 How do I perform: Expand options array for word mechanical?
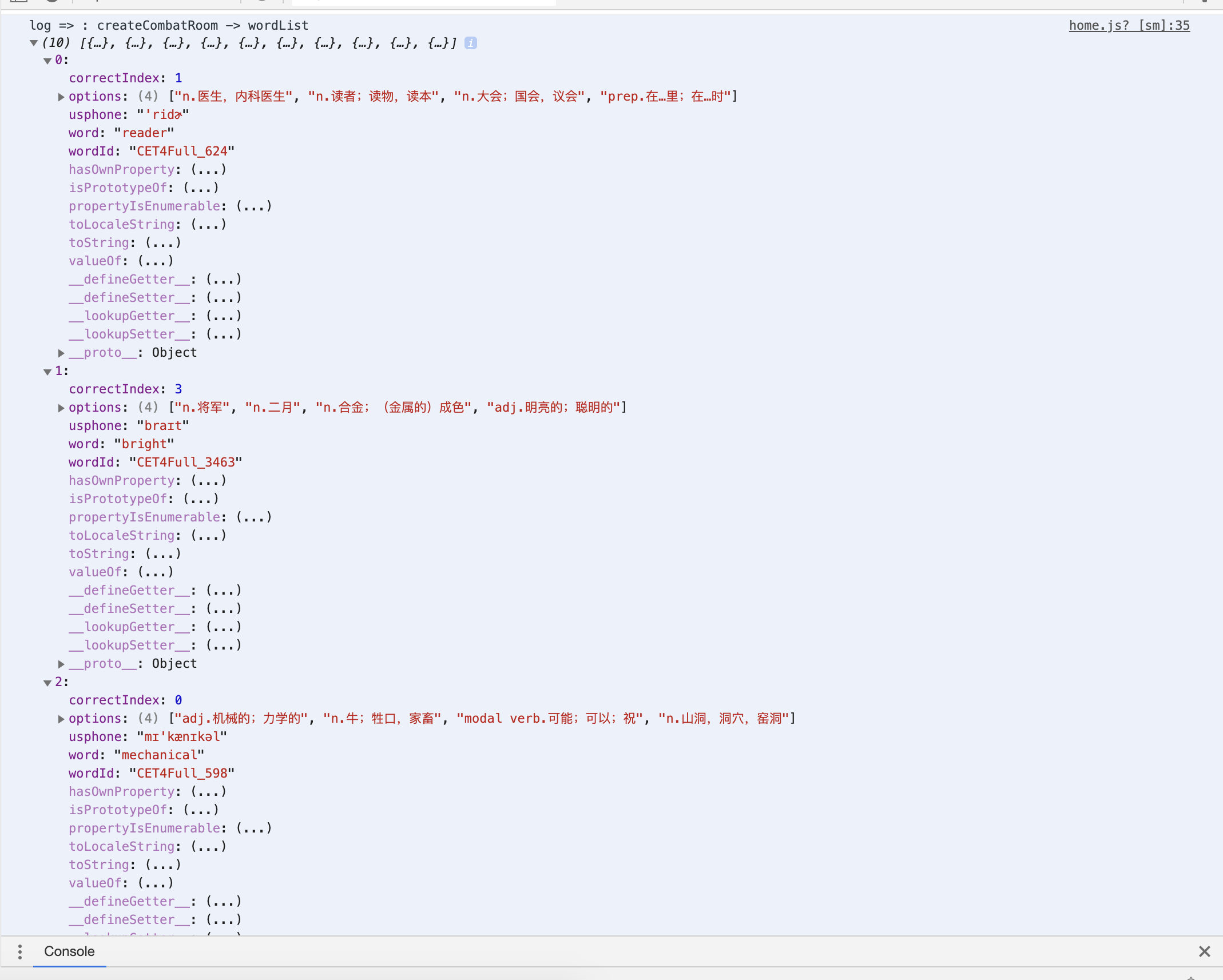click(x=61, y=719)
